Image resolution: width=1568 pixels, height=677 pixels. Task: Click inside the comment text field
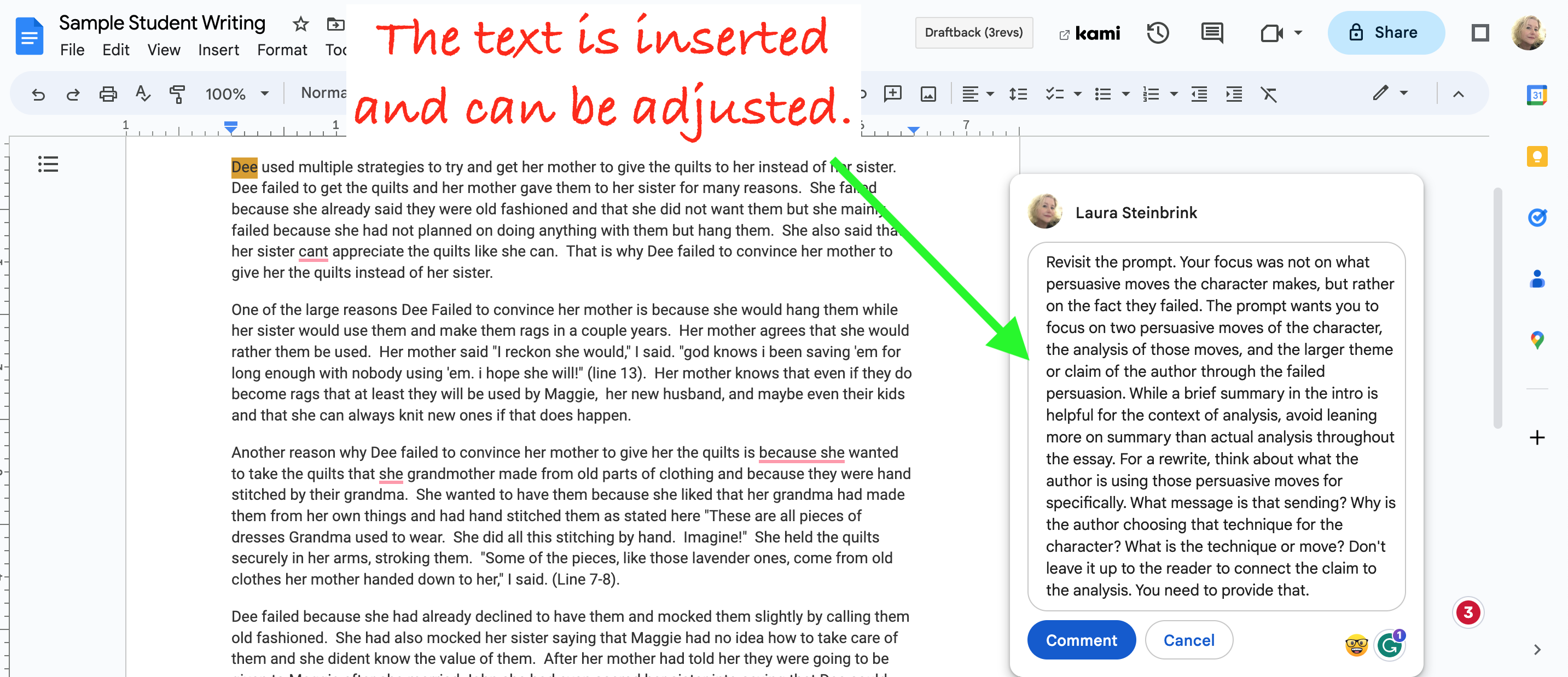(x=1216, y=426)
